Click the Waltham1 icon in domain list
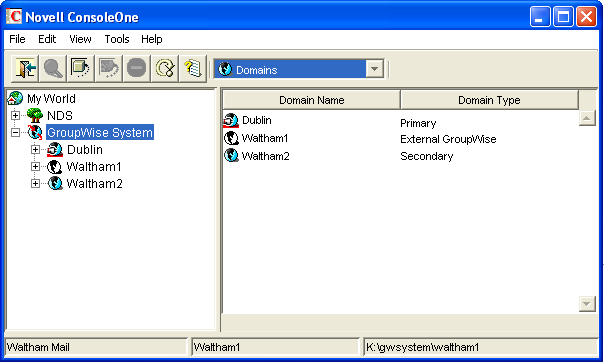604x362 pixels. pyautogui.click(x=232, y=138)
